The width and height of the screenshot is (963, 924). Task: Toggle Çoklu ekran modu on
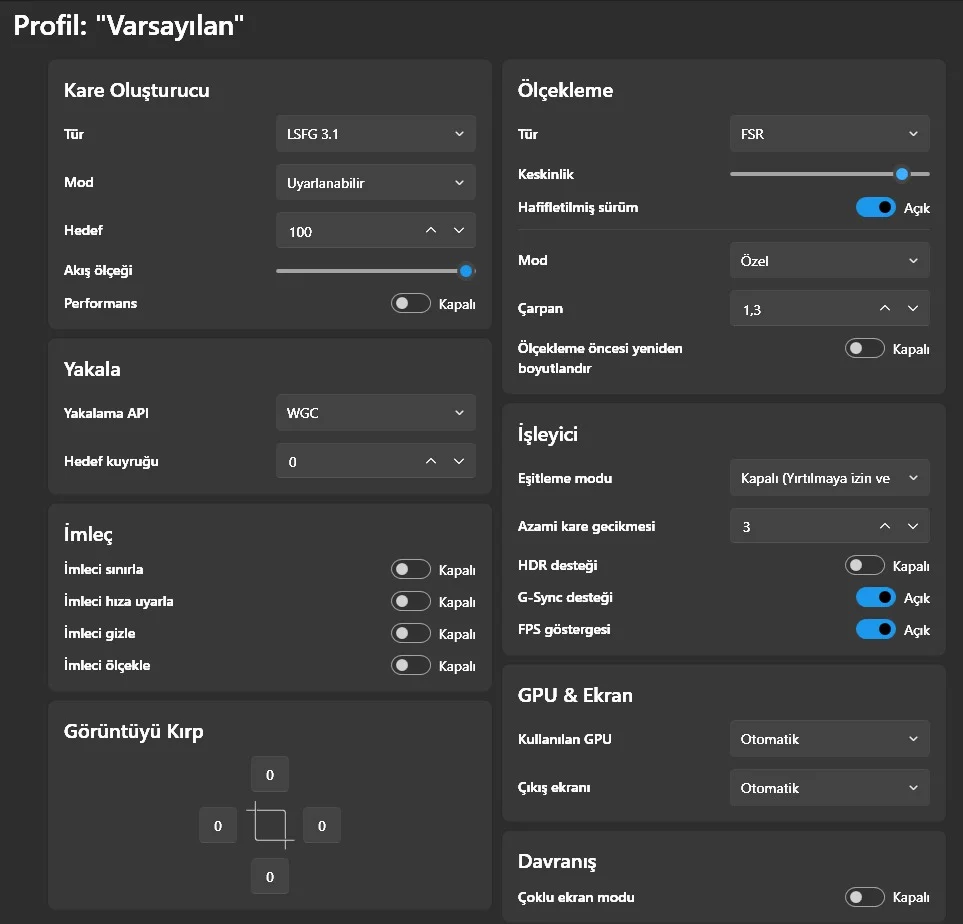[x=865, y=898]
